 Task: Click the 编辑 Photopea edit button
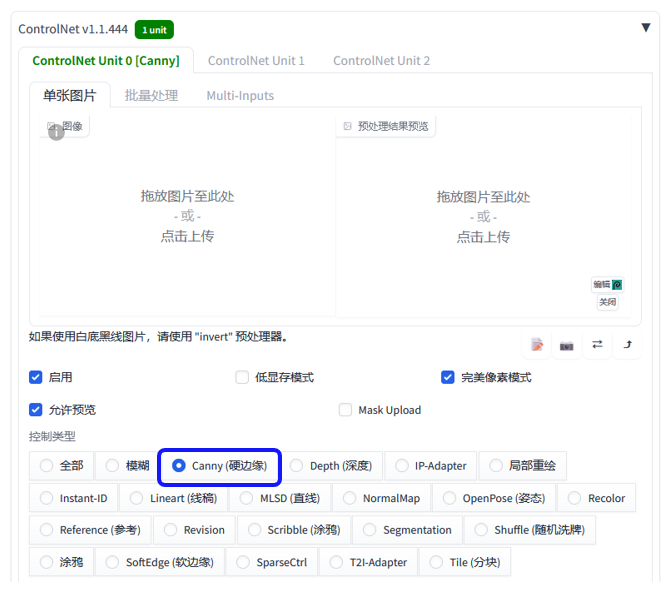(607, 285)
